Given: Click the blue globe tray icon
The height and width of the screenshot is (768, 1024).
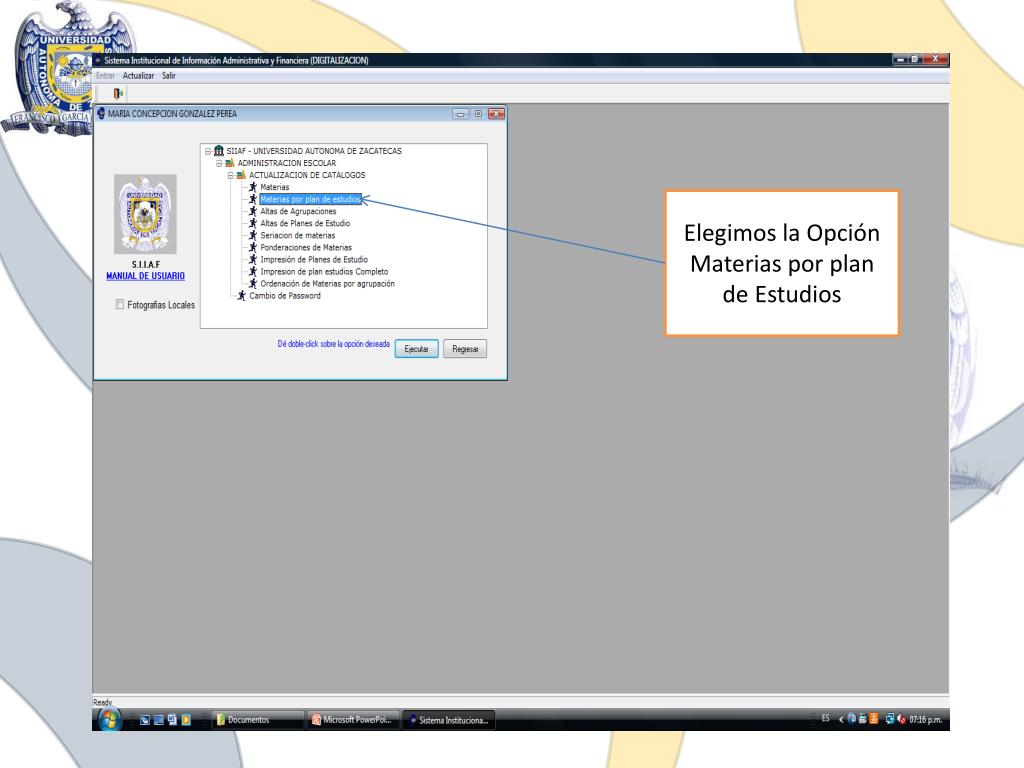Looking at the screenshot, I should point(852,719).
